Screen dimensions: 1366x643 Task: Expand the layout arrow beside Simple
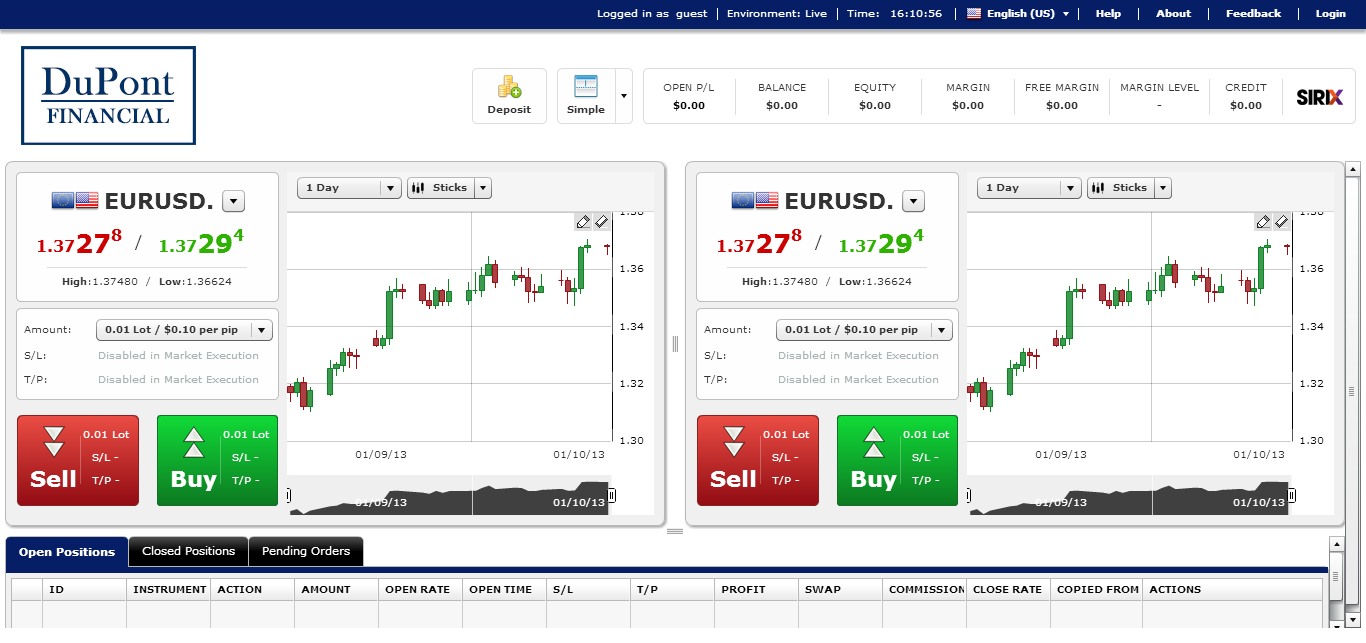624,96
